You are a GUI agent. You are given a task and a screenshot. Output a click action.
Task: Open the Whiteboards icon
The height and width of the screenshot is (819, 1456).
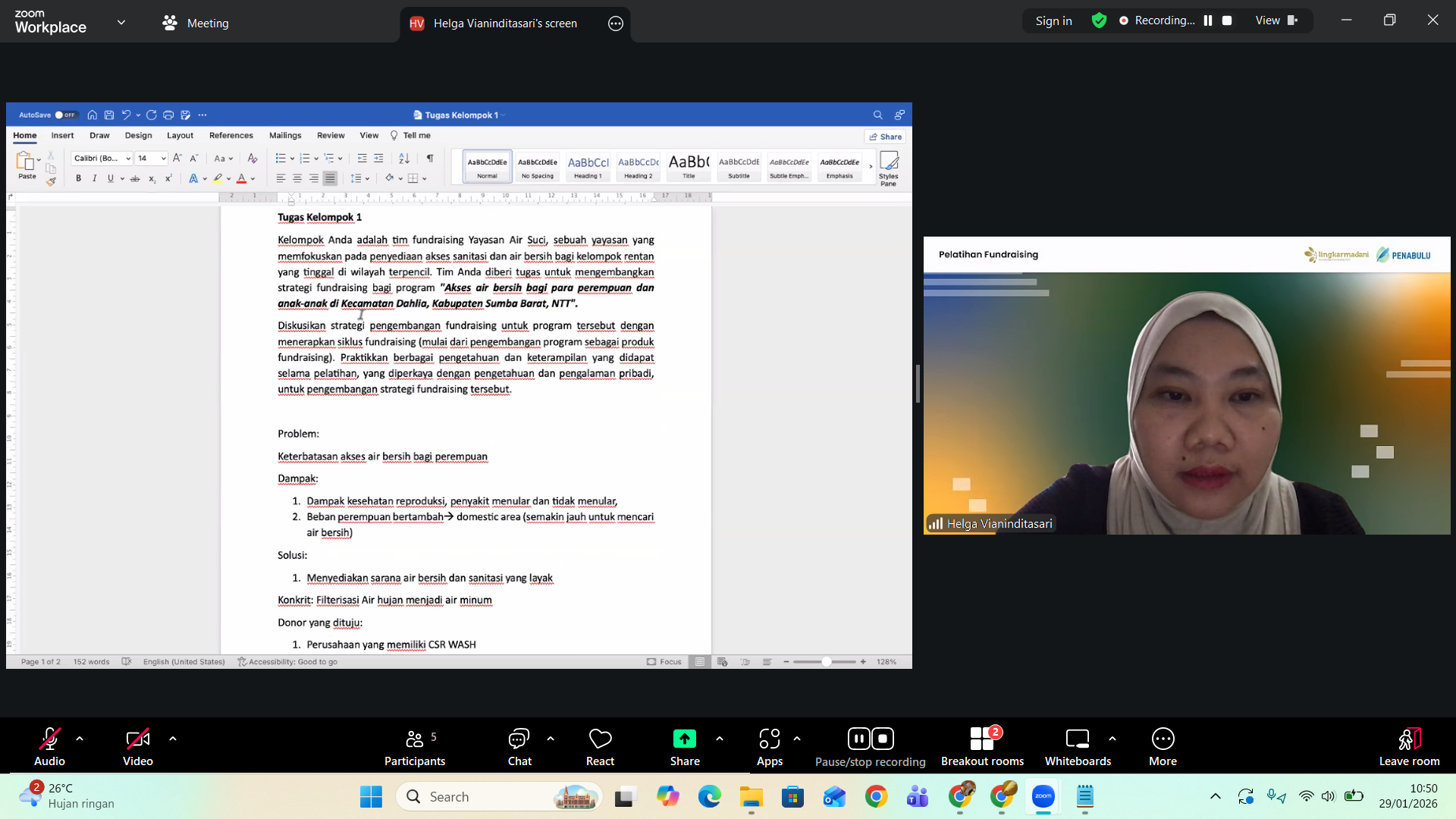click(x=1077, y=746)
